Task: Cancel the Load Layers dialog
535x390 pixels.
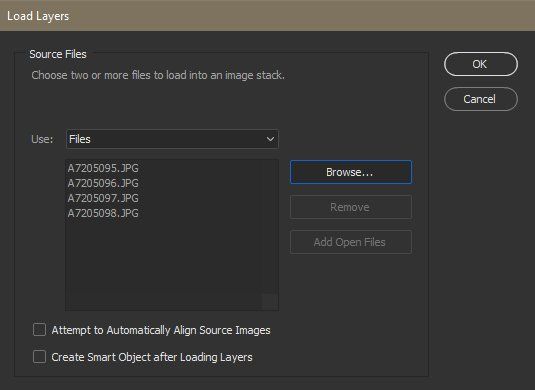Action: [481, 99]
